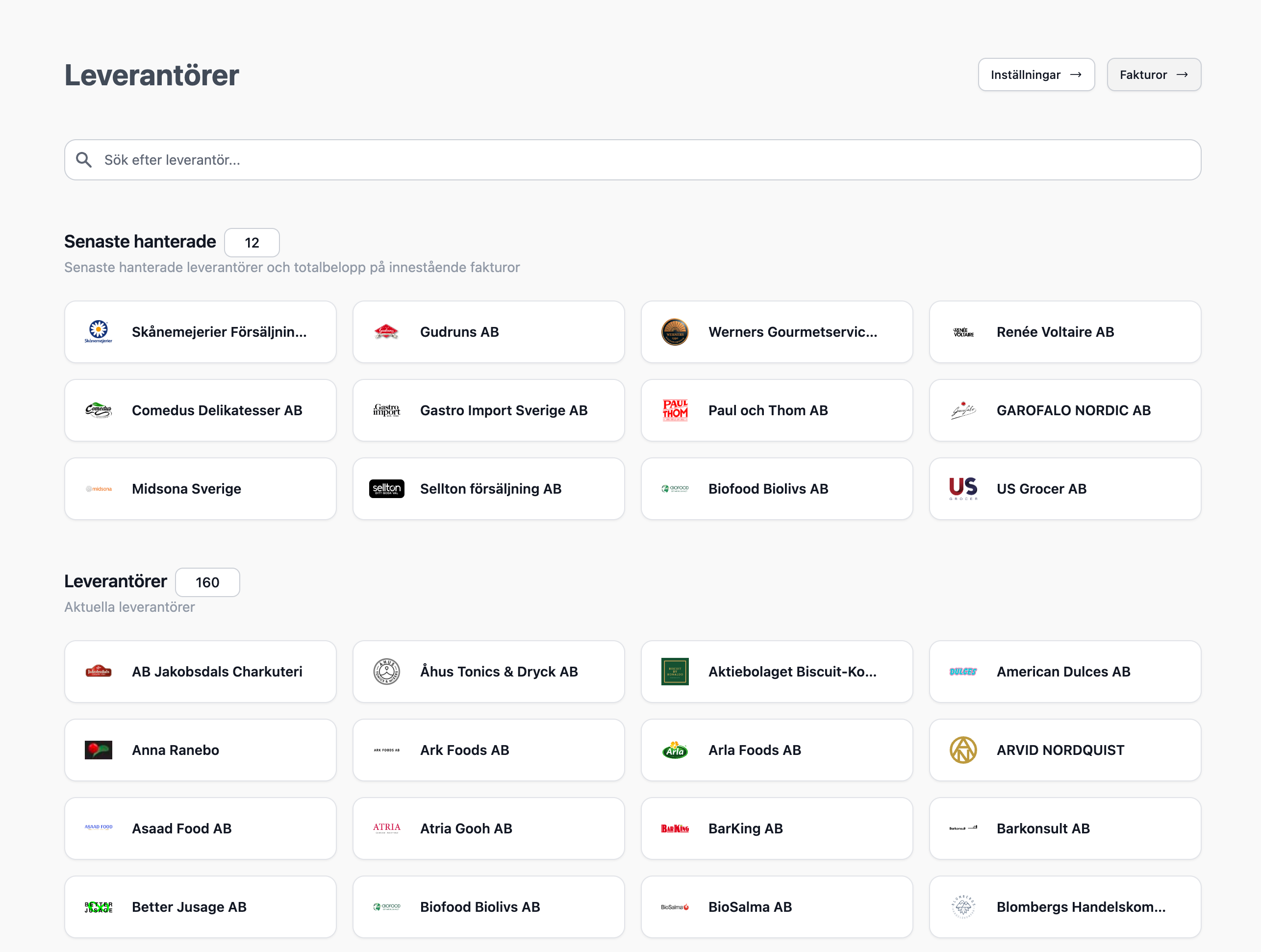Image resolution: width=1261 pixels, height=952 pixels.
Task: Select GAROFALO NORDIC AB
Action: click(x=1065, y=410)
